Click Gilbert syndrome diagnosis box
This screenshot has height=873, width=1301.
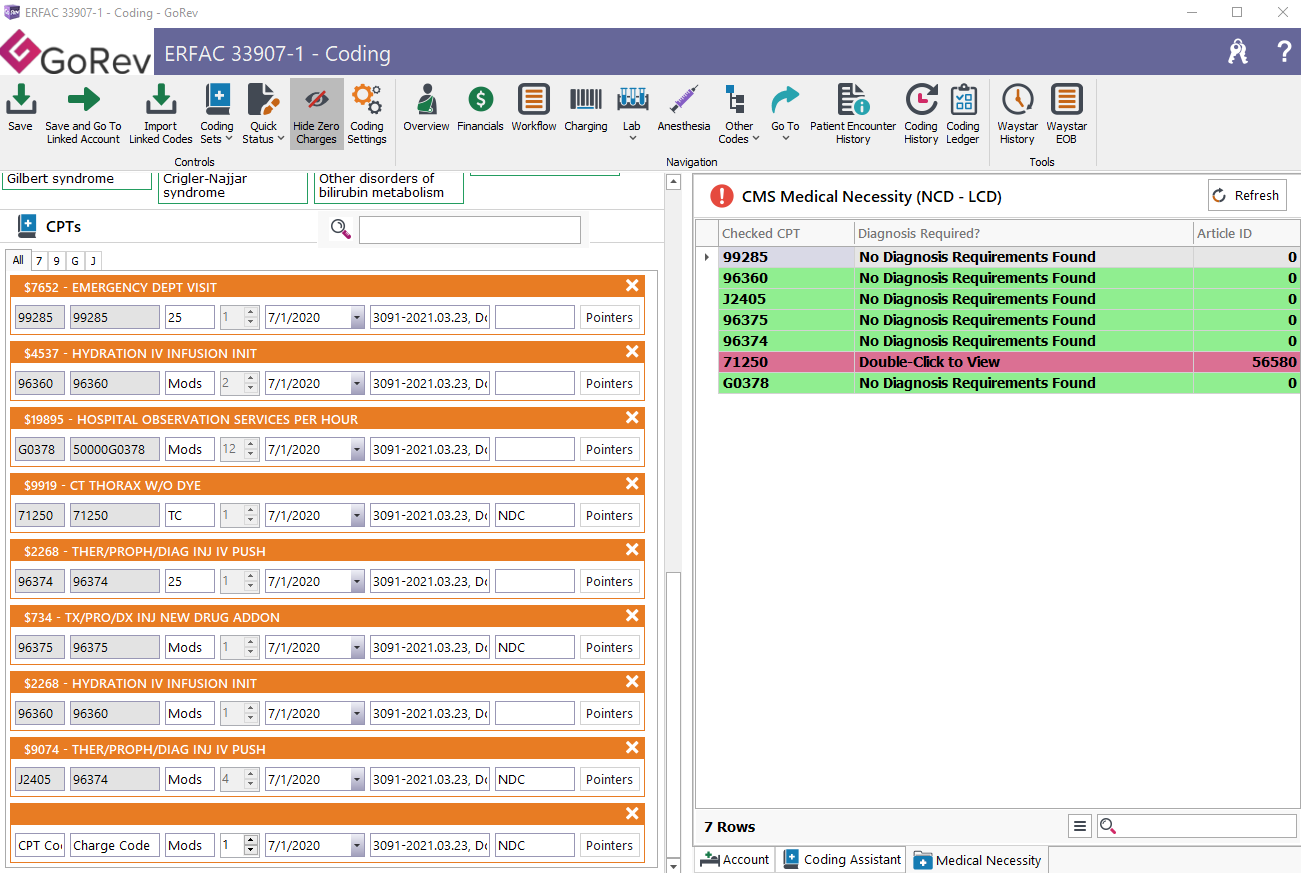click(77, 180)
